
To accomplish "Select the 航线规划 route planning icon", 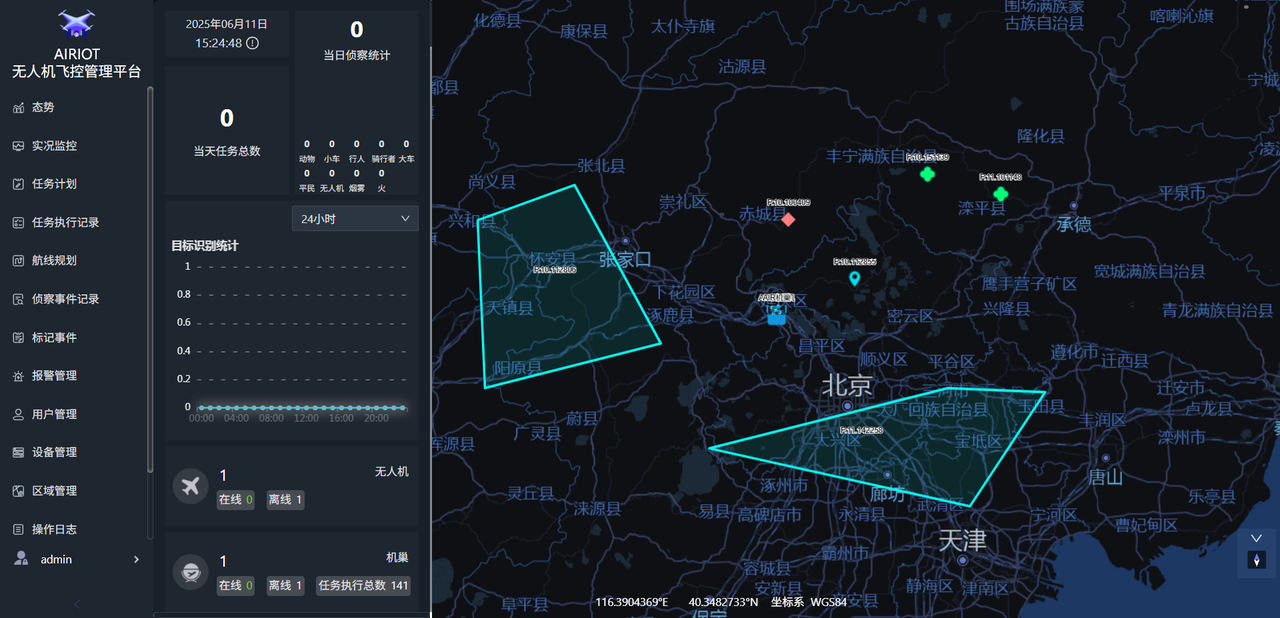I will (18, 261).
